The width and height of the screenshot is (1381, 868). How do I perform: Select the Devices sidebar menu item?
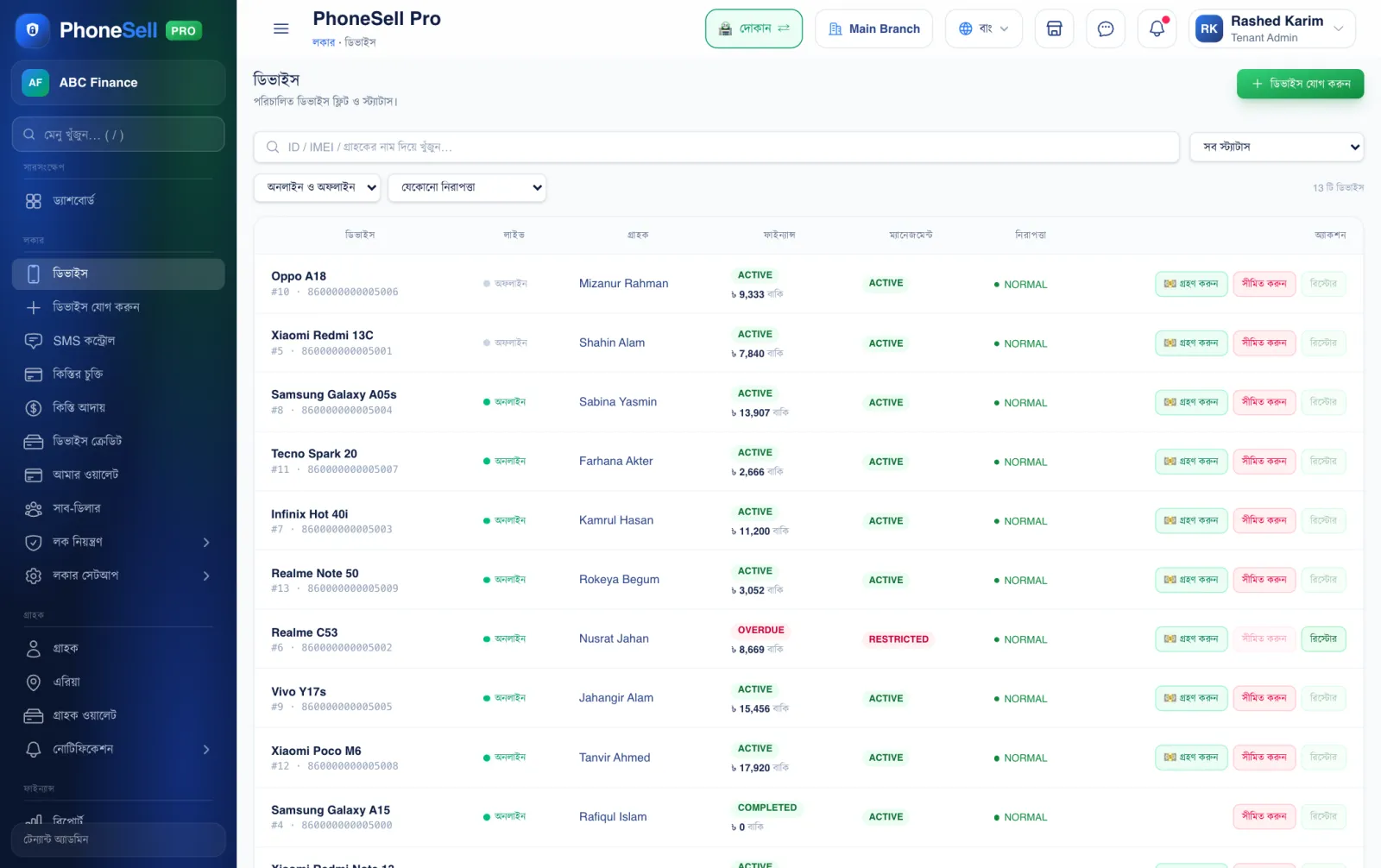click(x=118, y=274)
